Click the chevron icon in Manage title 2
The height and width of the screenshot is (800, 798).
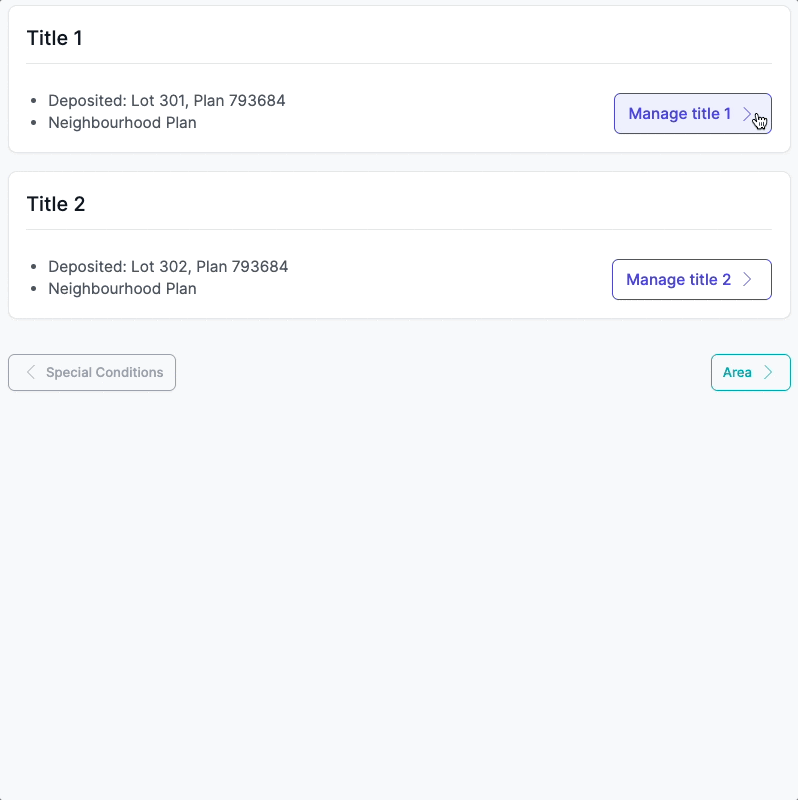tap(747, 280)
